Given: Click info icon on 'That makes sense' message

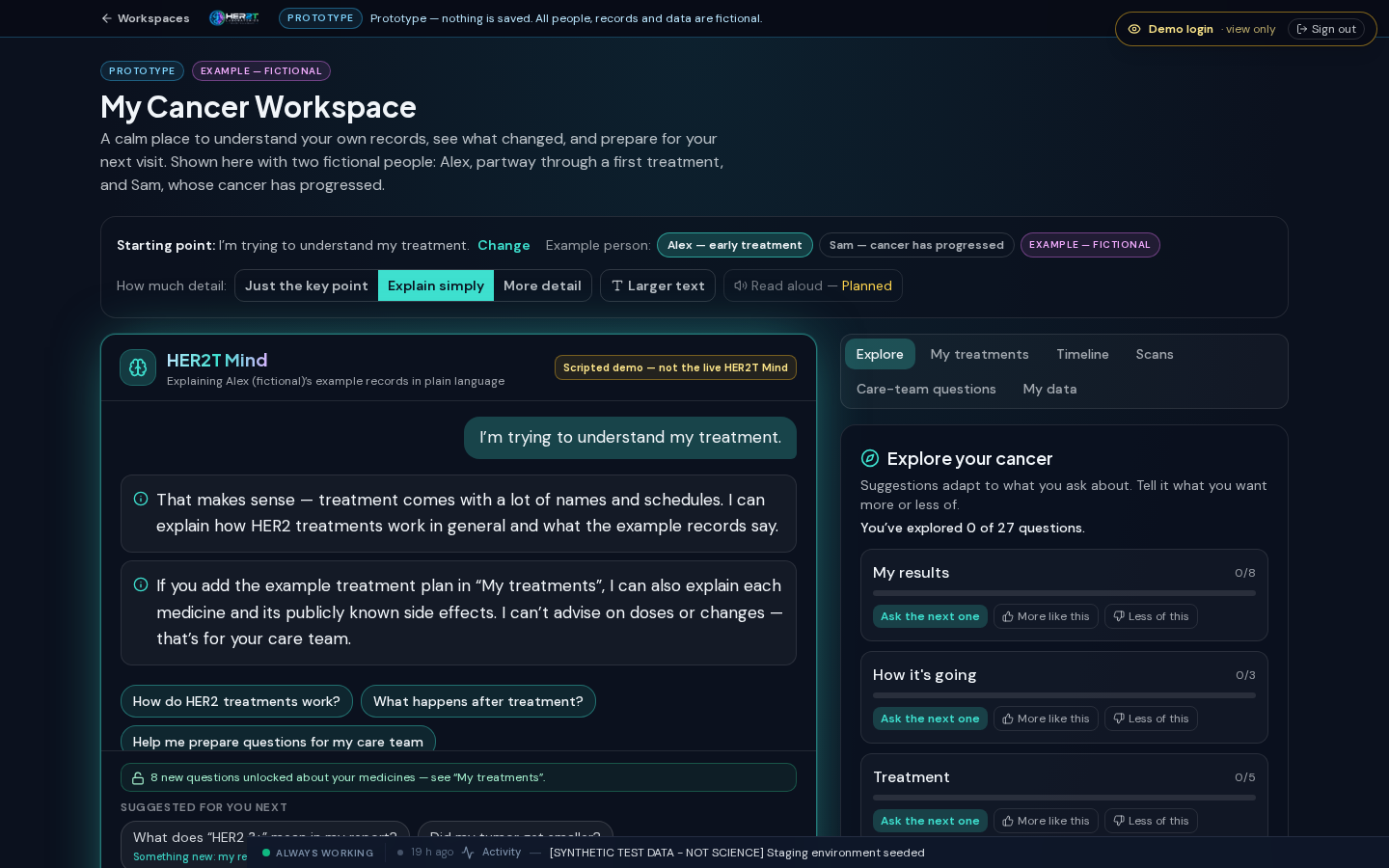Looking at the screenshot, I should point(141,499).
